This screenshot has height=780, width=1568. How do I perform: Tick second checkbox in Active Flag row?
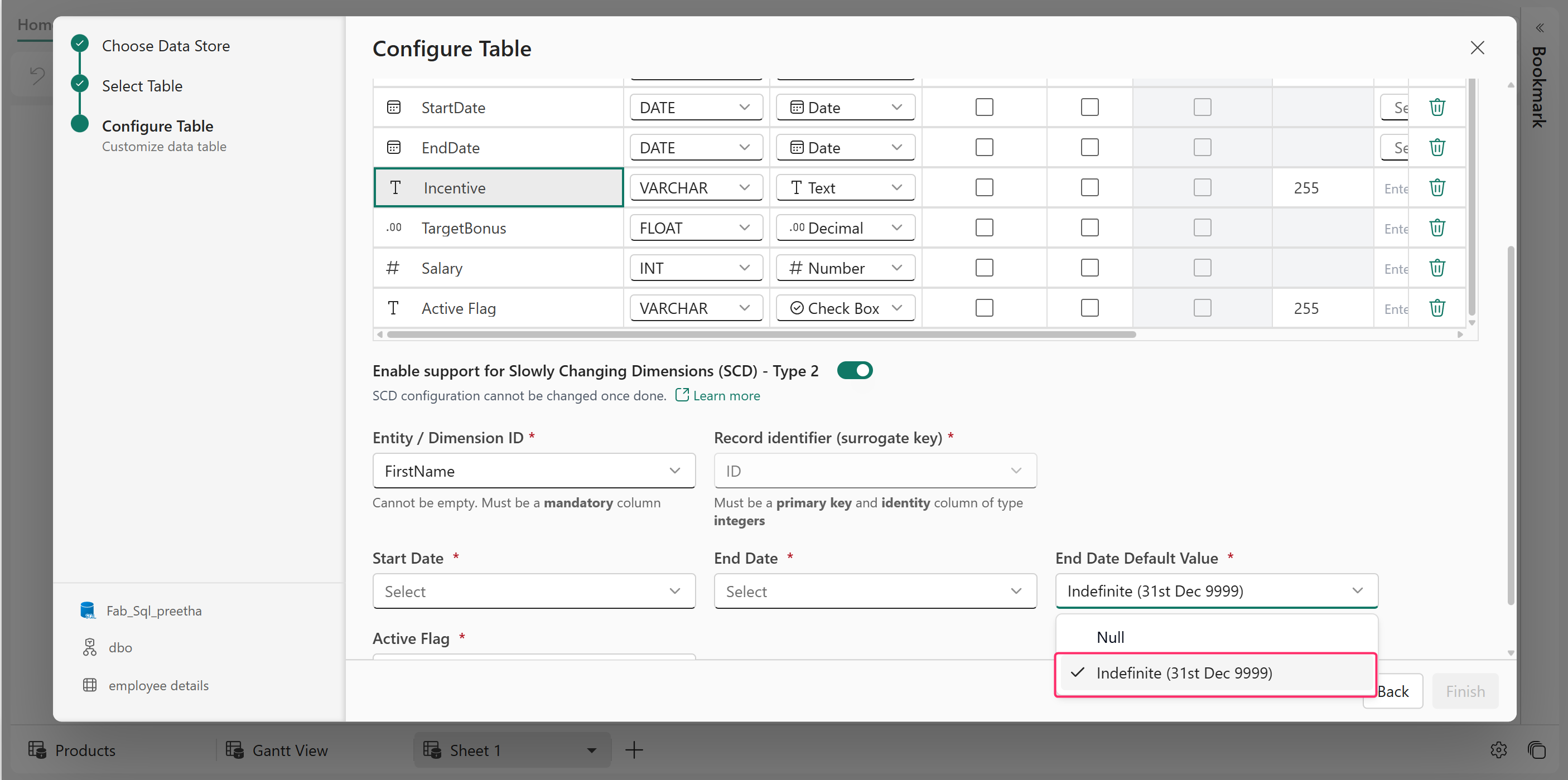[x=1089, y=308]
